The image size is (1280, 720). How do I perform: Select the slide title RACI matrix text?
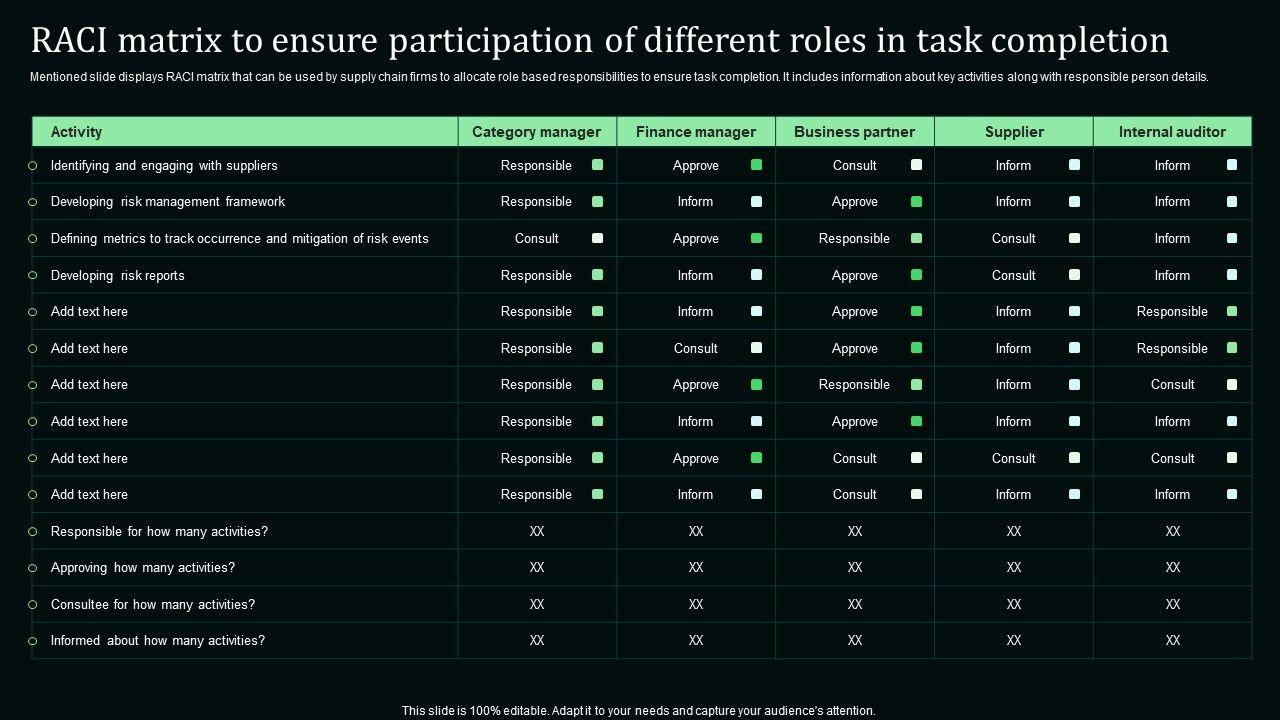[600, 40]
